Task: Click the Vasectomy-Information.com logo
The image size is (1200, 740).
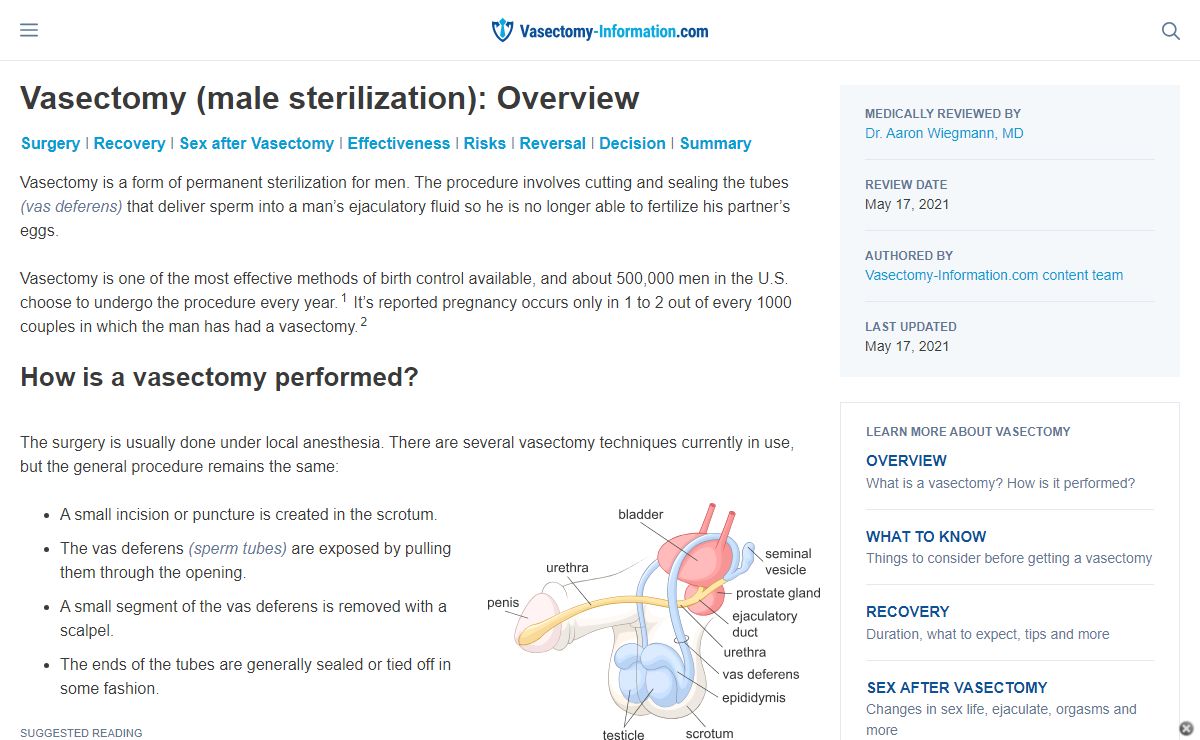Action: [600, 31]
